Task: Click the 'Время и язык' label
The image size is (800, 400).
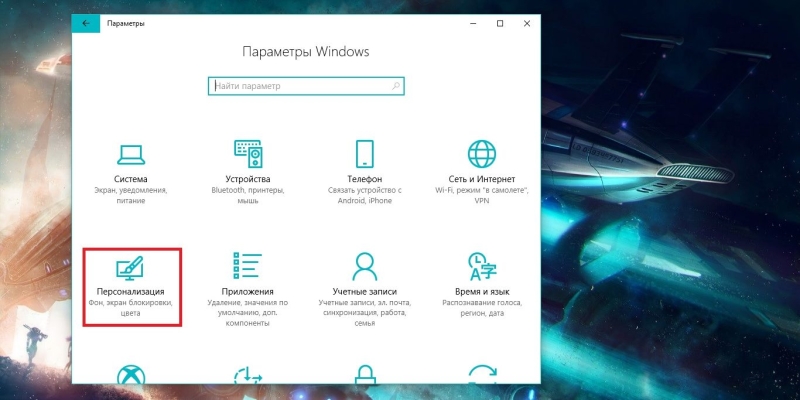Action: [482, 292]
